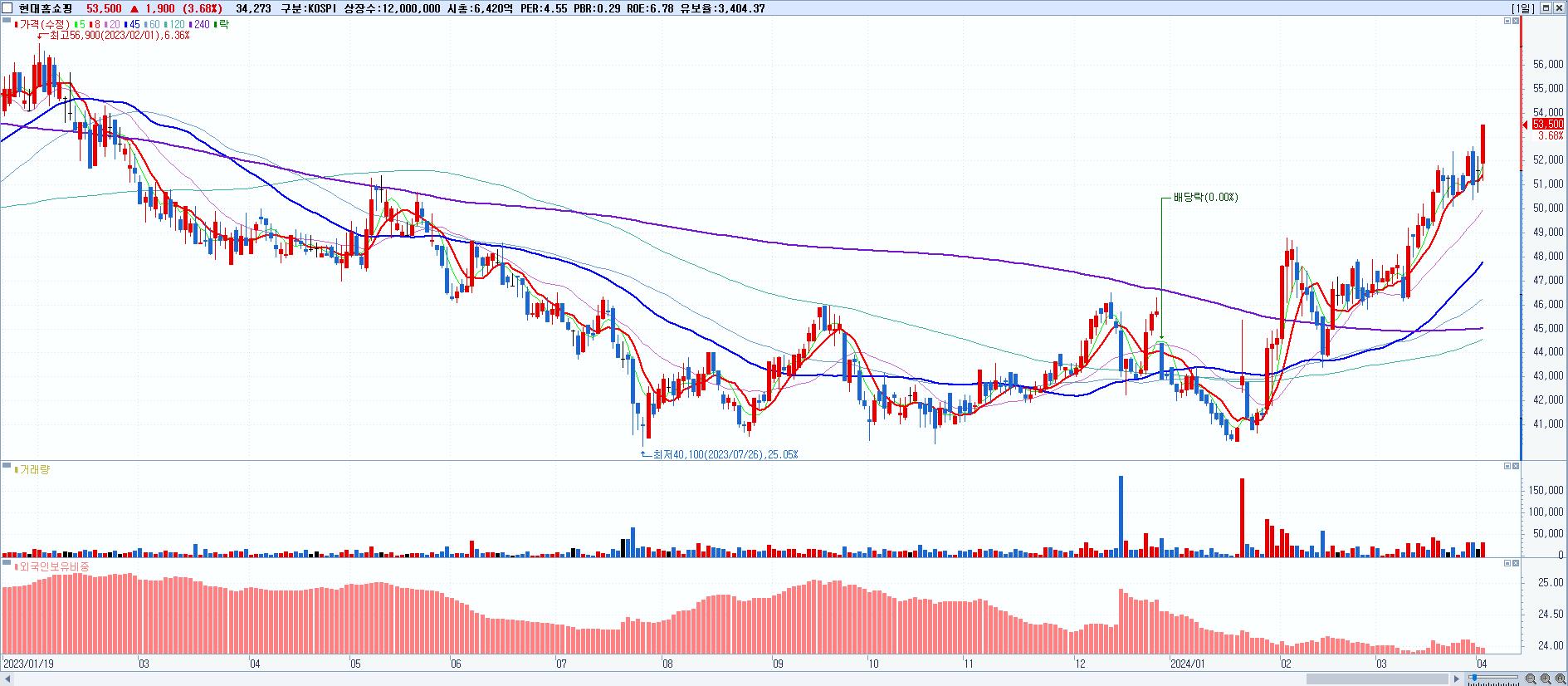Click the 락 legend entry
Screen dimensions: 1568x686
[x=222, y=24]
